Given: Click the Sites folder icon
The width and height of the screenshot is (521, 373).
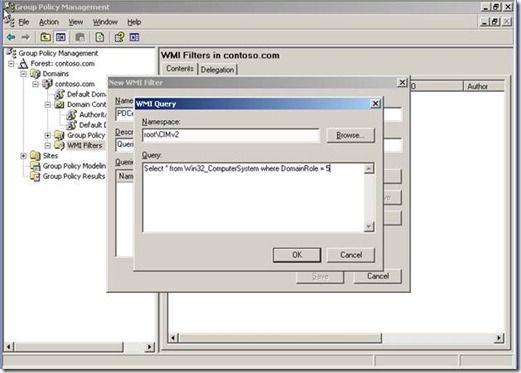Looking at the screenshot, I should tap(35, 156).
